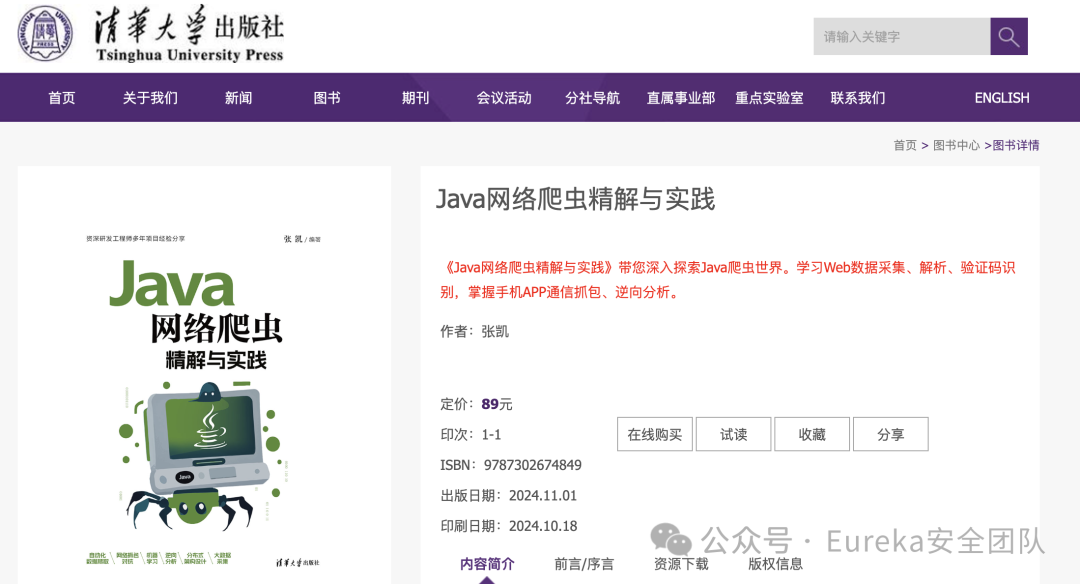This screenshot has width=1080, height=584.
Task: Click the 印次：1-1 text
Action: [x=470, y=435]
